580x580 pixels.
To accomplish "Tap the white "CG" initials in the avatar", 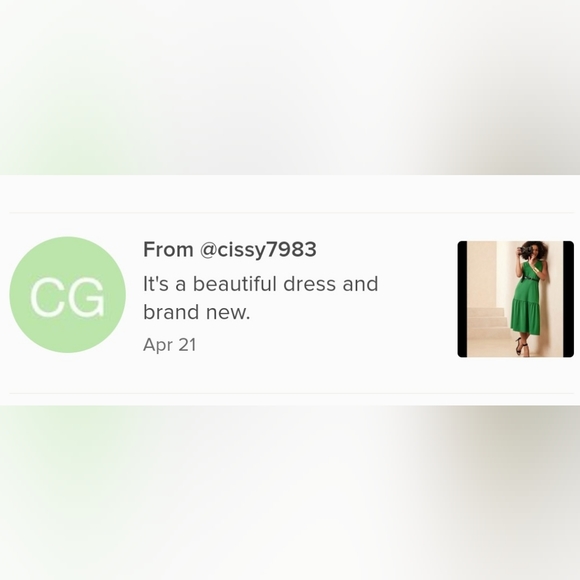I will point(67,297).
